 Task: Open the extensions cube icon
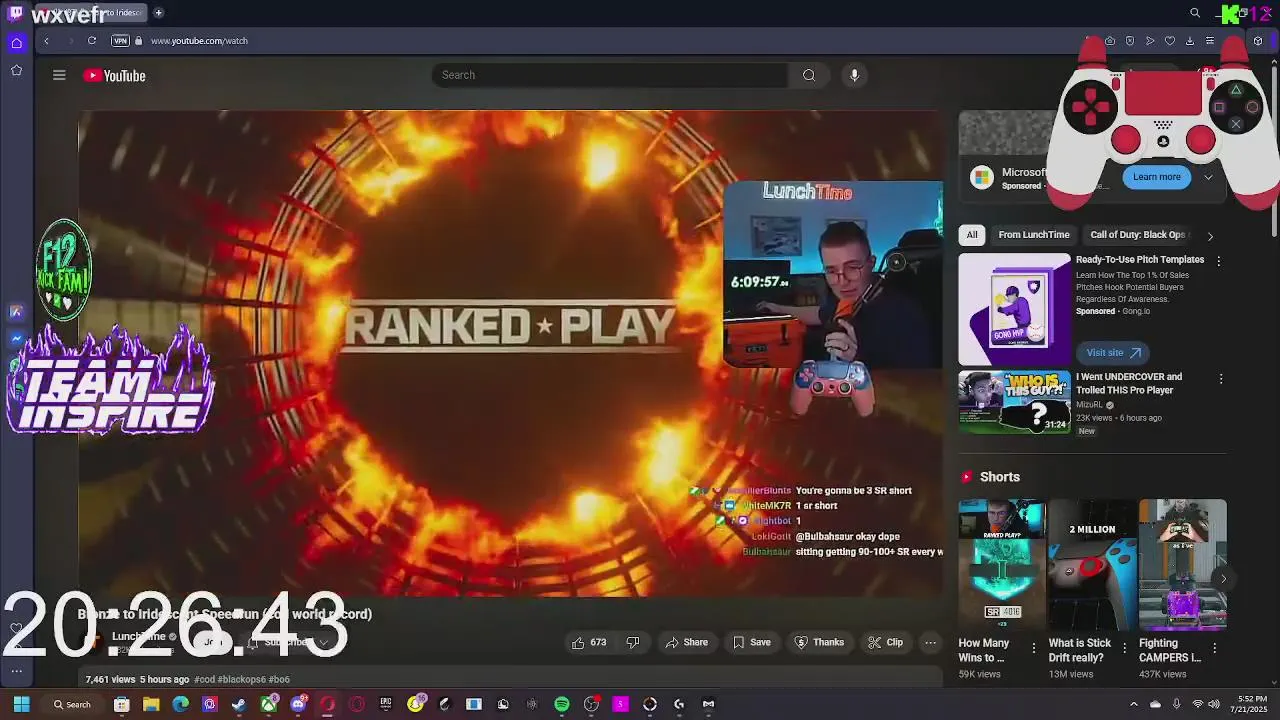coord(1258,41)
